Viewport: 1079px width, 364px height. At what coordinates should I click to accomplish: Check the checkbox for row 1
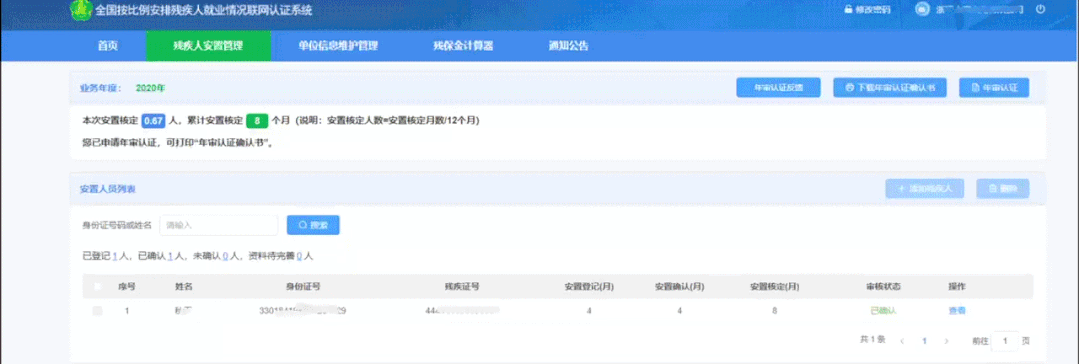[x=97, y=311]
